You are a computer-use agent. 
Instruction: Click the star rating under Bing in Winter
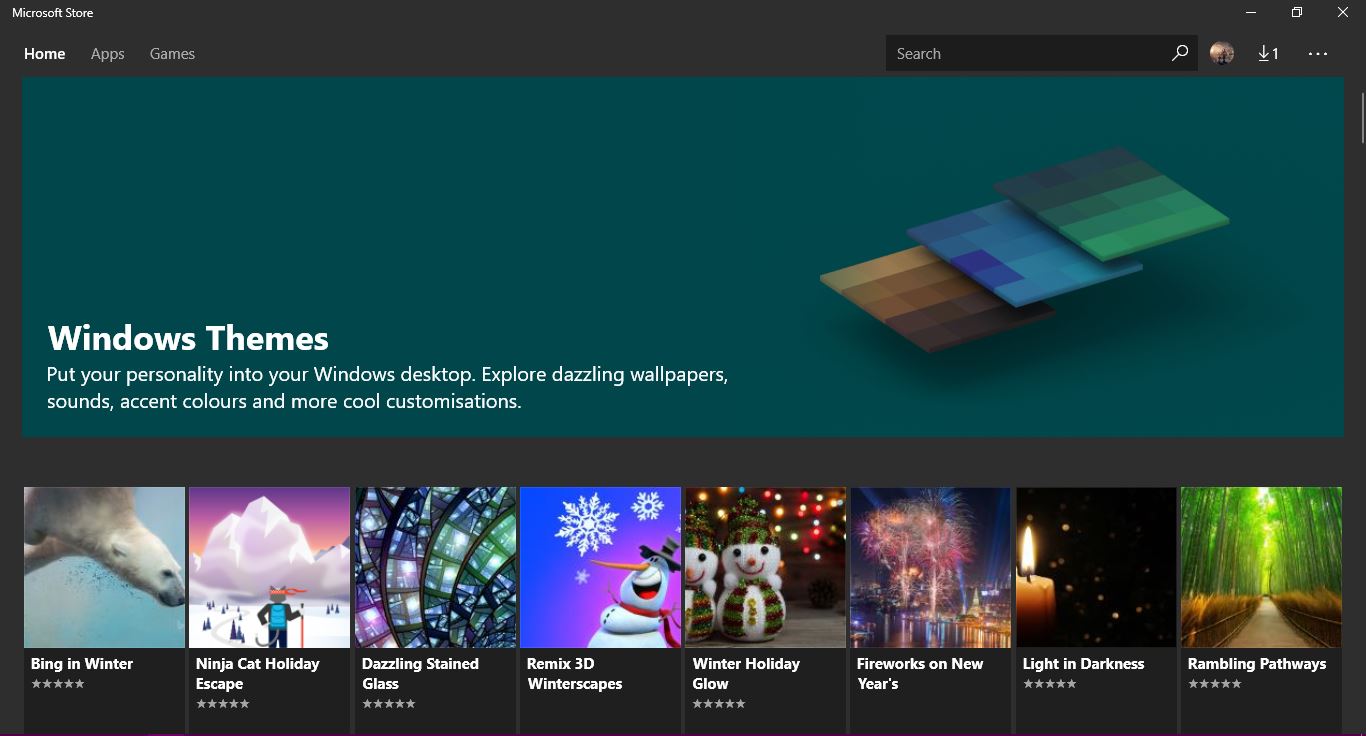point(58,684)
